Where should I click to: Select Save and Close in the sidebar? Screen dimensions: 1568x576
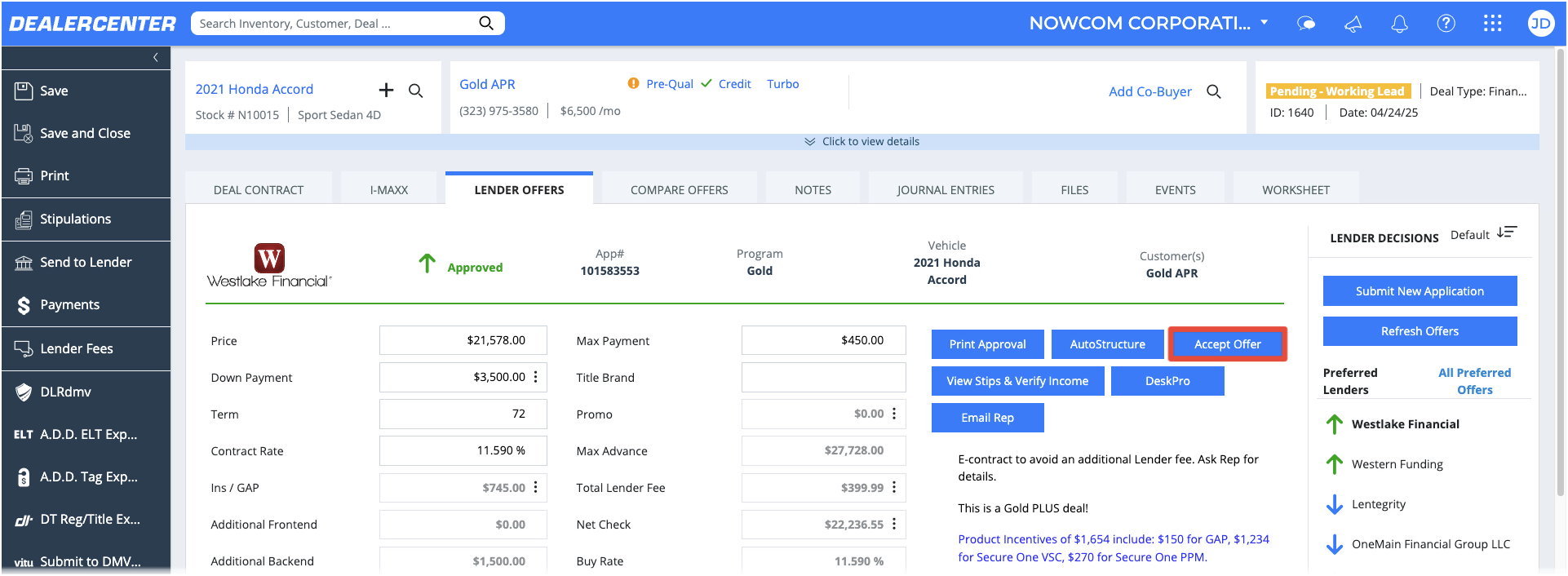click(x=86, y=133)
